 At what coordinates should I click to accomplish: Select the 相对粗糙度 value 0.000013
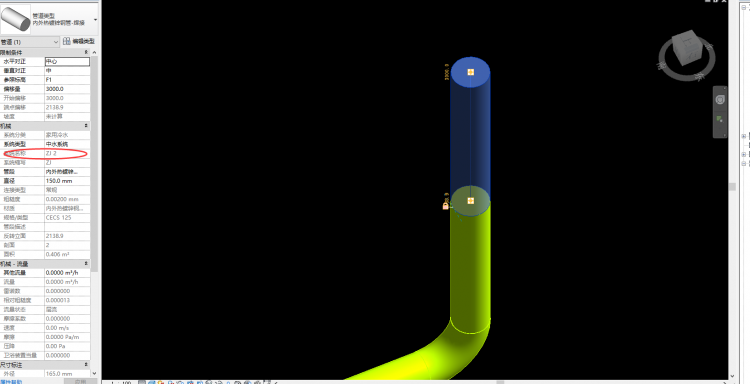[x=67, y=300]
